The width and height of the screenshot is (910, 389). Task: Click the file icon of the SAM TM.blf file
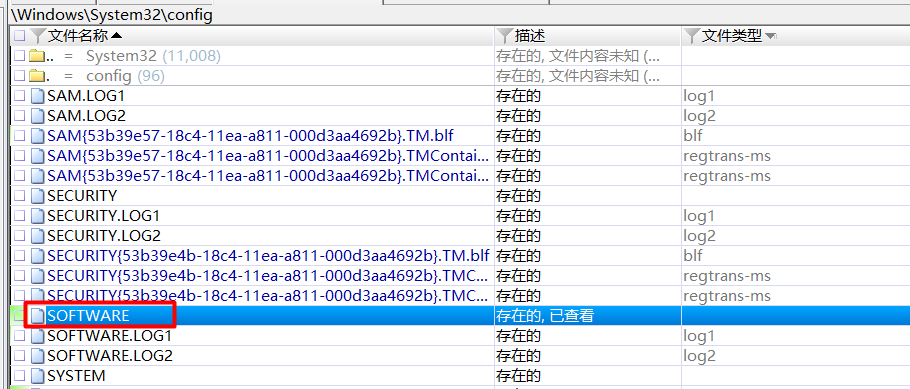pyautogui.click(x=38, y=136)
